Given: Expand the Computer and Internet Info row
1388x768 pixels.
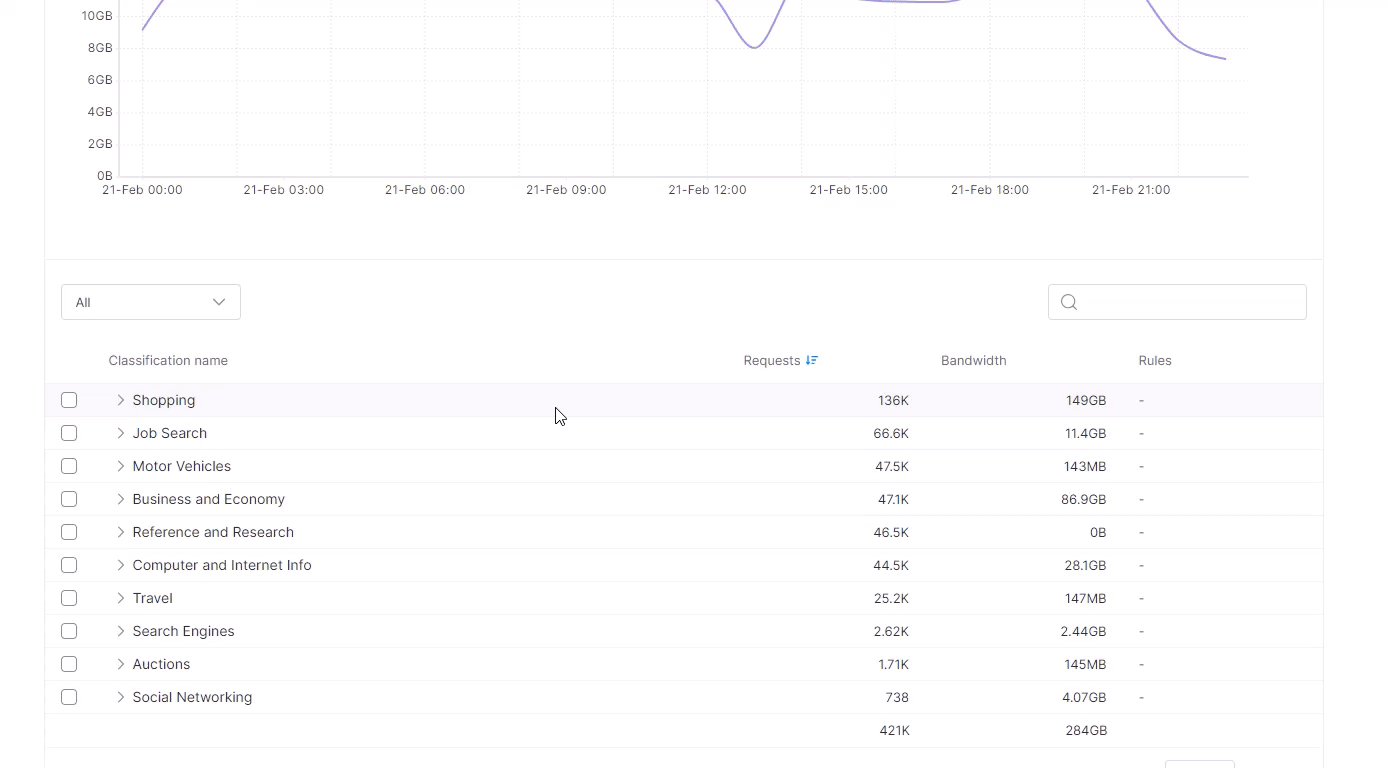Looking at the screenshot, I should pos(121,565).
